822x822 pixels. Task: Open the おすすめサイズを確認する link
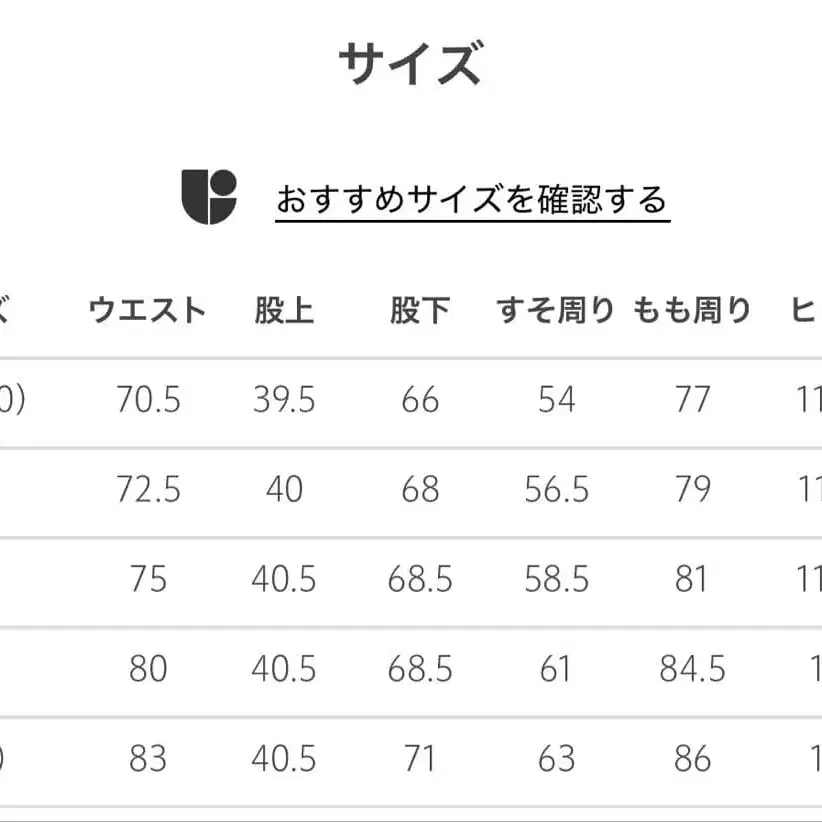475,199
